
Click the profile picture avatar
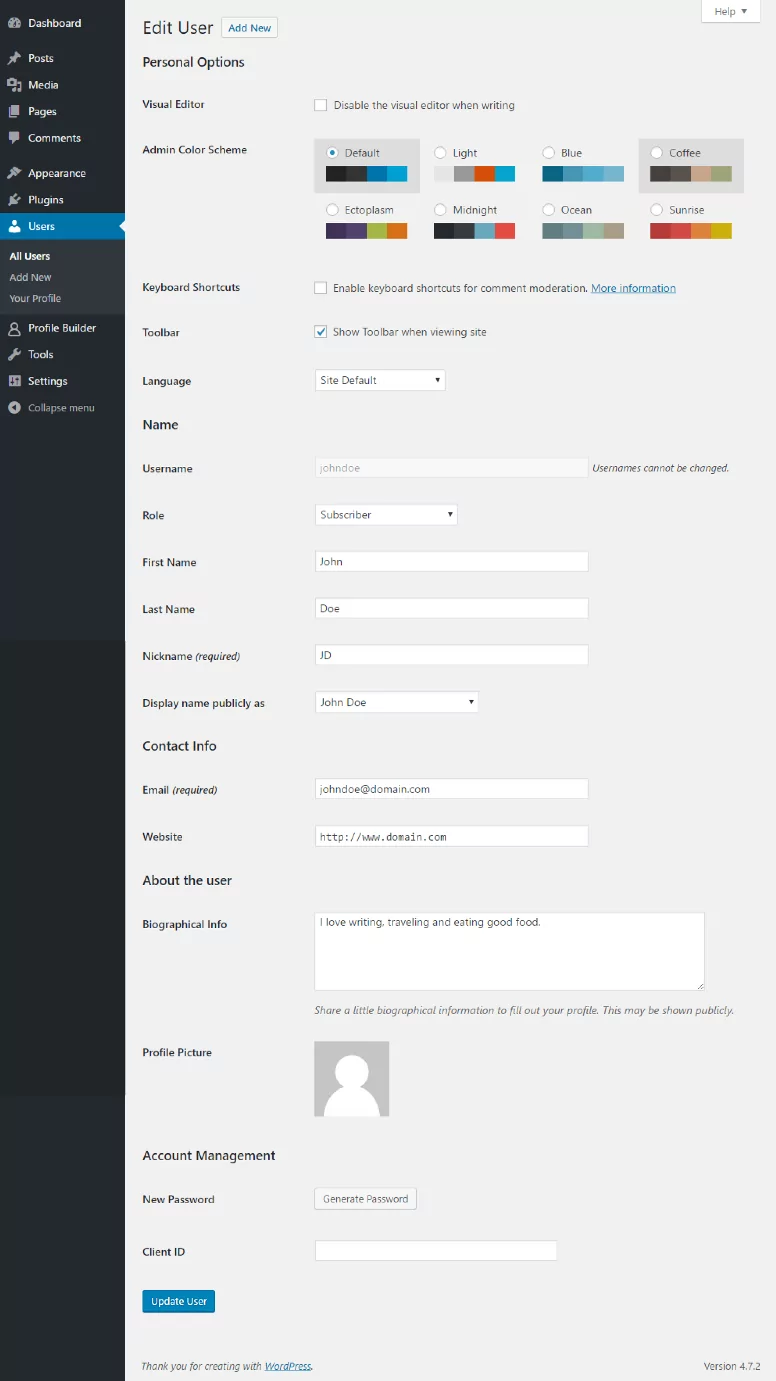(352, 1079)
